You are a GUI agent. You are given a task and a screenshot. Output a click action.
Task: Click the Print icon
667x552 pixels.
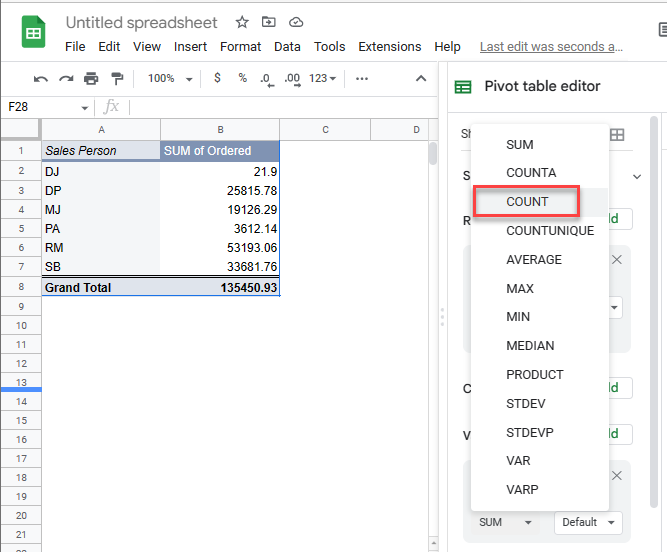pos(92,79)
